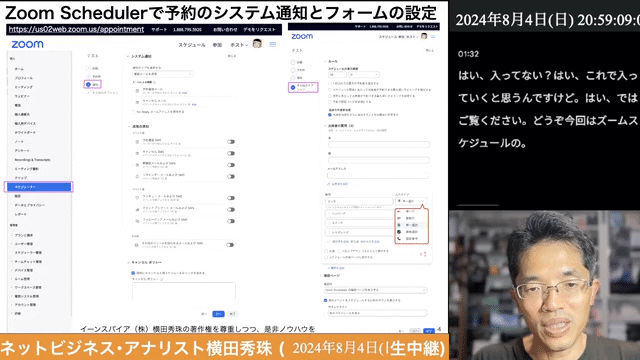Viewport: 640px width, 360px height.
Task: Open スケジュール in left page header
Action: point(191,45)
